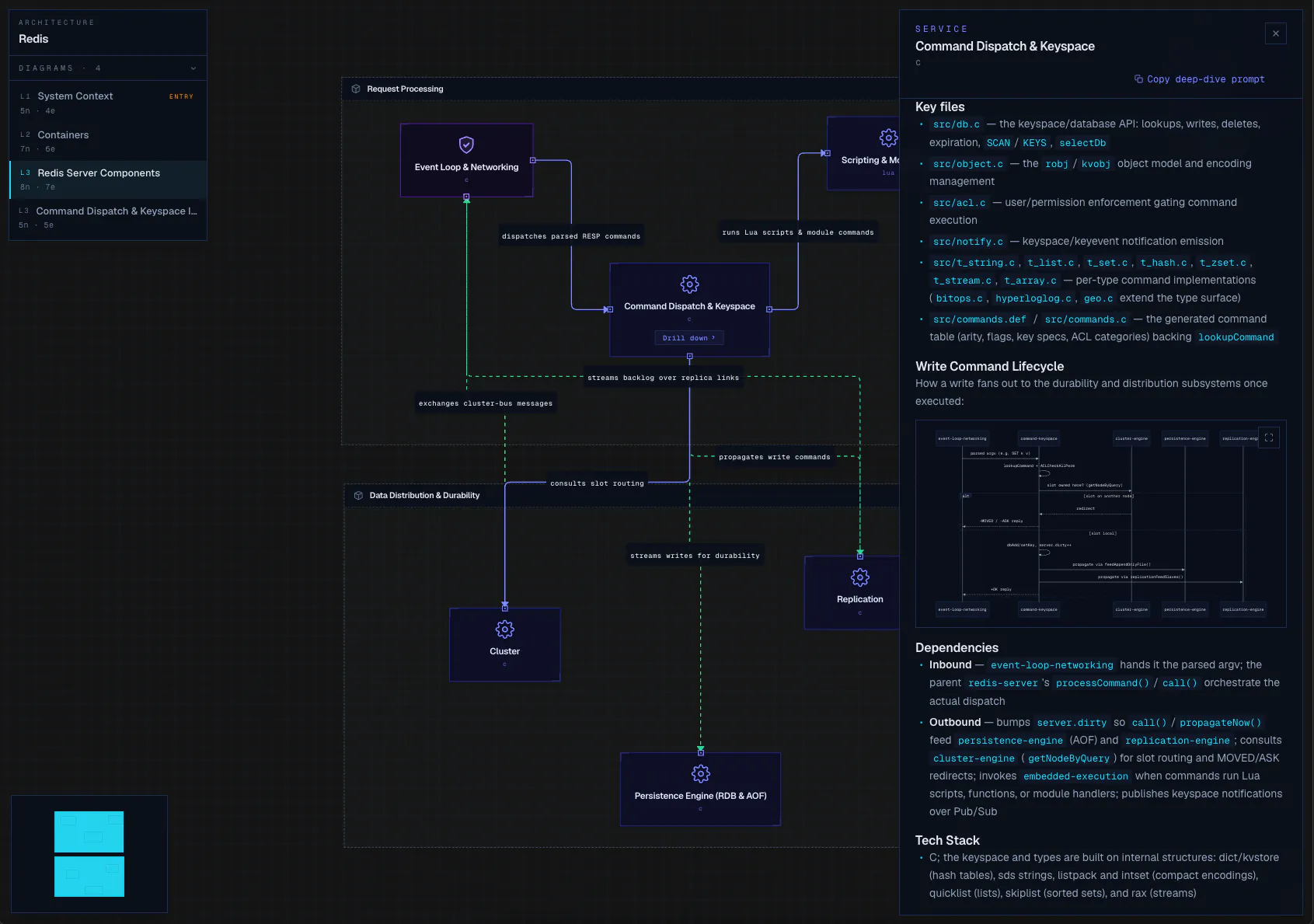1314x924 pixels.
Task: Click the cluster-engine dependency tag
Action: pos(974,758)
